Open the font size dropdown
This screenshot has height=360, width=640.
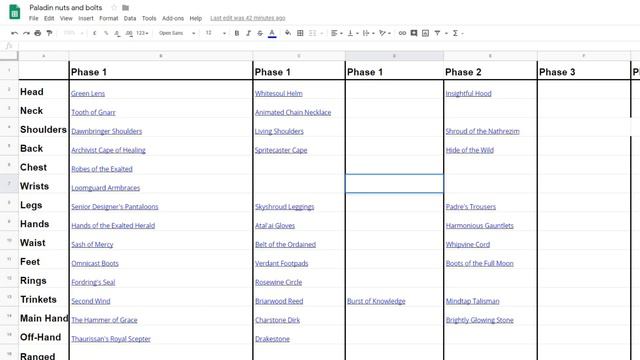(216, 33)
